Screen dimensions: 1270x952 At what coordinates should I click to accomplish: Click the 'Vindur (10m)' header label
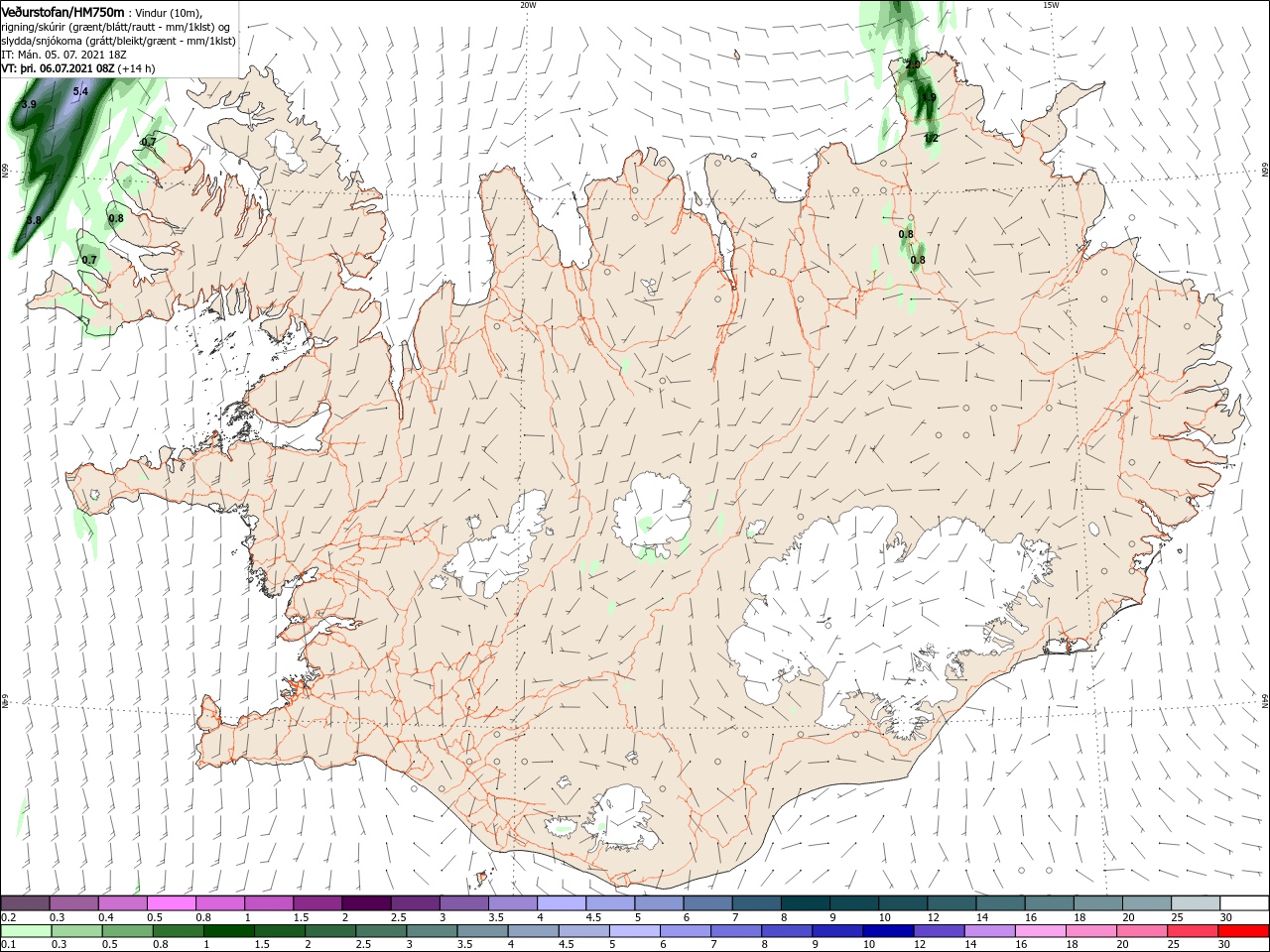pos(167,12)
